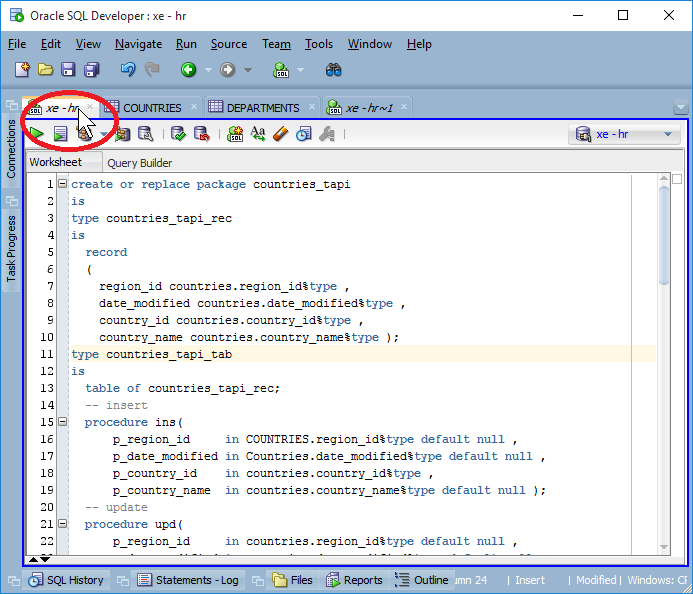Open the Statements - Log panel
Screen dimensions: 693x594
188,580
